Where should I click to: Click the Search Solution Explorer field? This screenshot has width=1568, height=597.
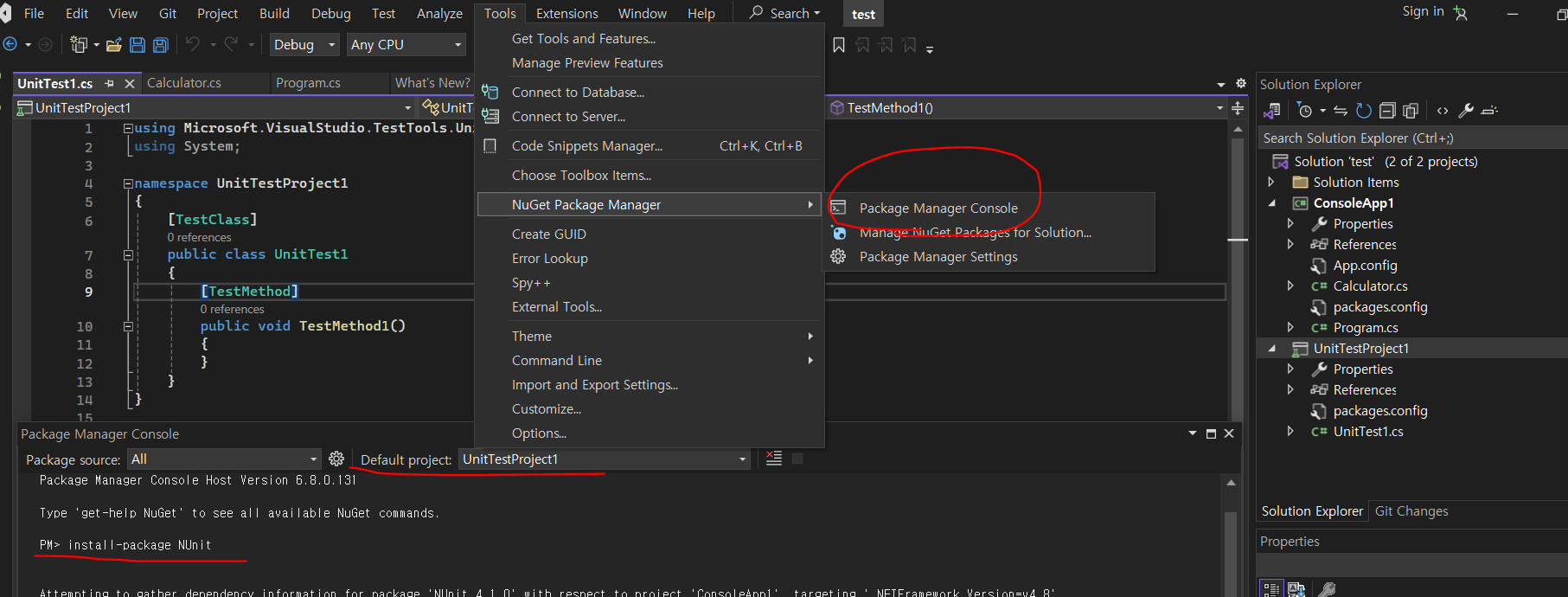pyautogui.click(x=1411, y=138)
